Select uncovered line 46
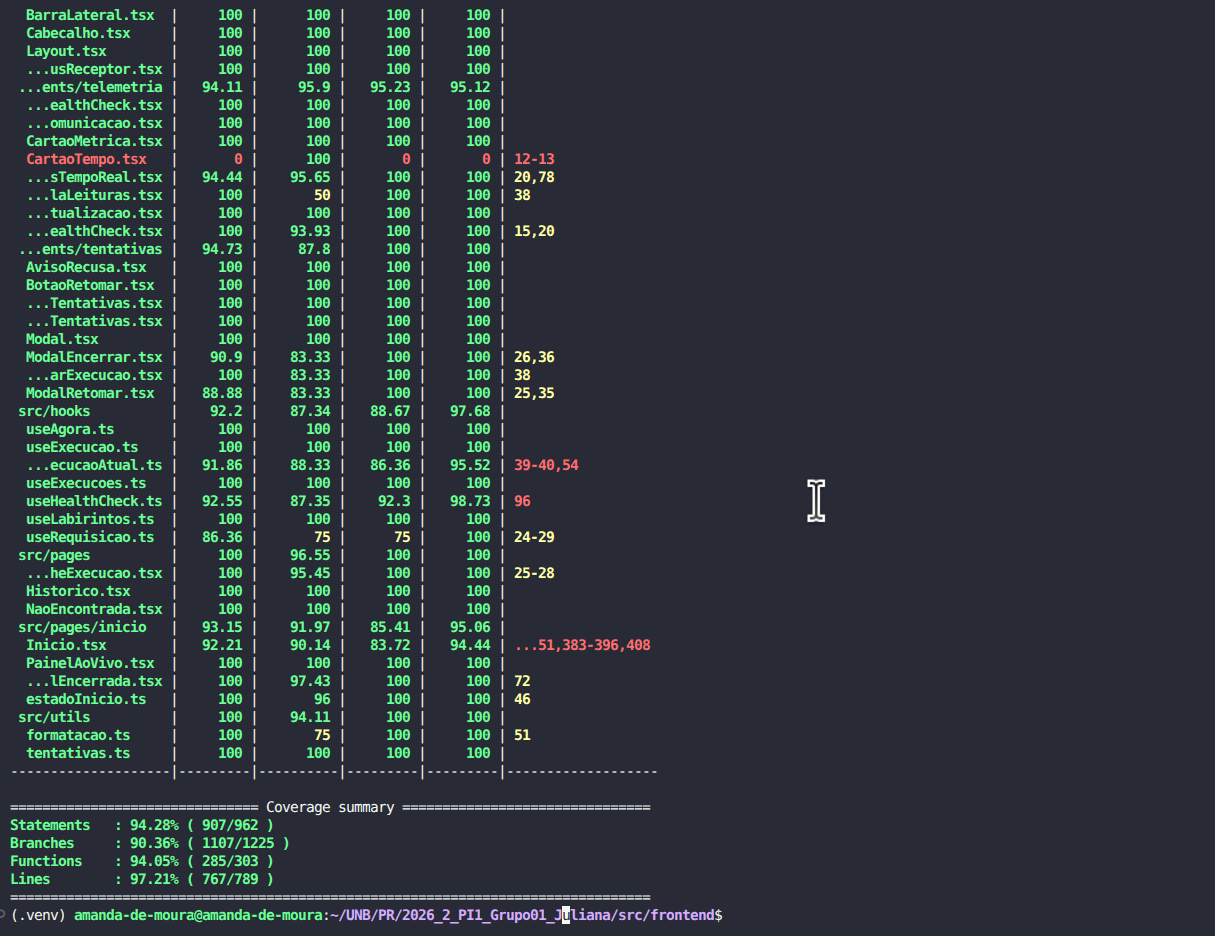 (522, 699)
